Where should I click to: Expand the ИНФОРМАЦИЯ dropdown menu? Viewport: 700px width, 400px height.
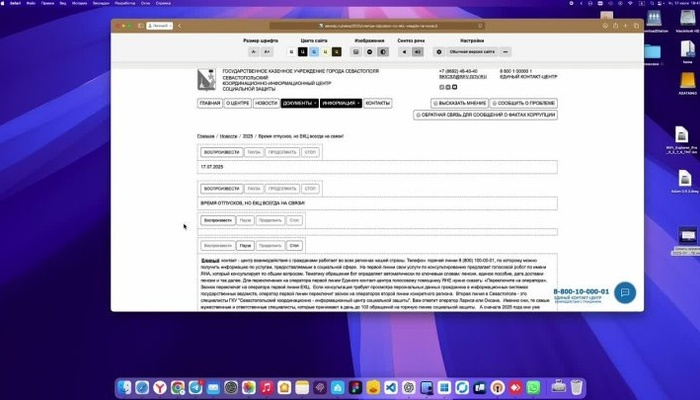click(x=341, y=103)
